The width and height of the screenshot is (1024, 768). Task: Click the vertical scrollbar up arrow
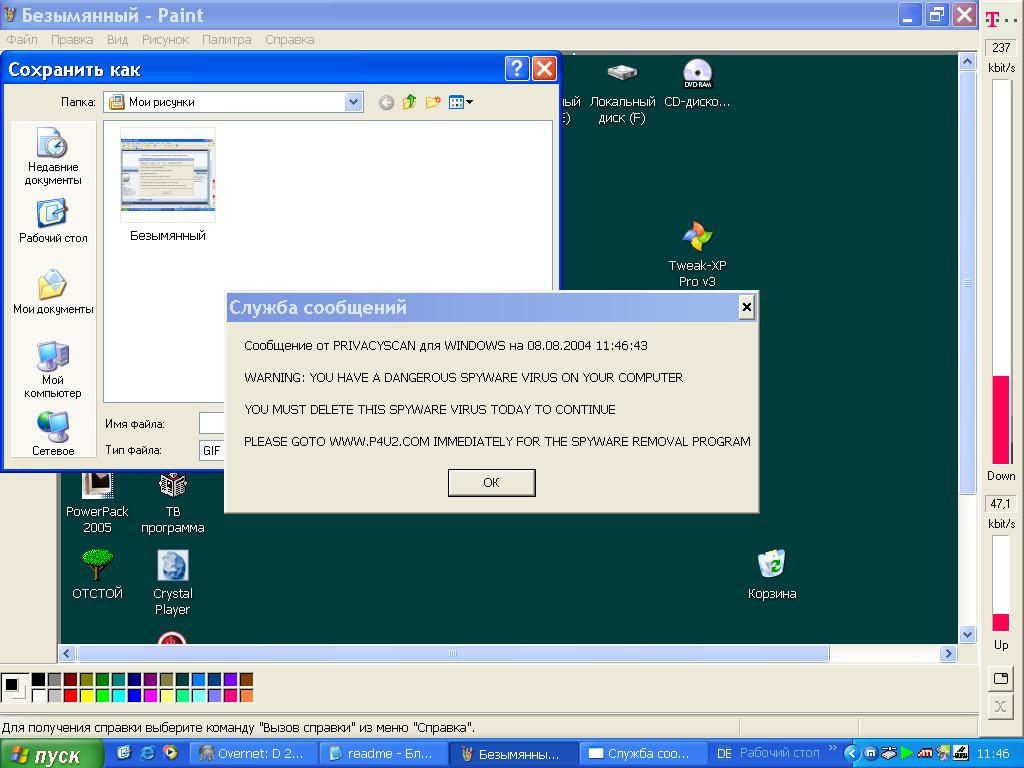click(x=967, y=62)
